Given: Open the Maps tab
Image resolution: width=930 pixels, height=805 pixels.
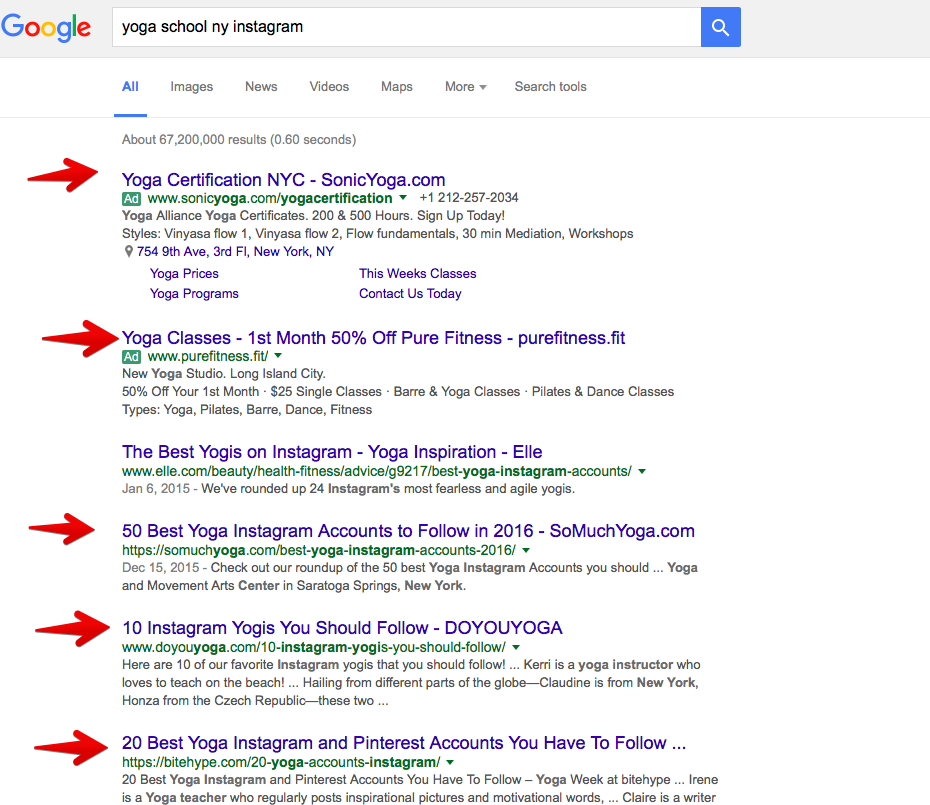Looking at the screenshot, I should pos(397,87).
